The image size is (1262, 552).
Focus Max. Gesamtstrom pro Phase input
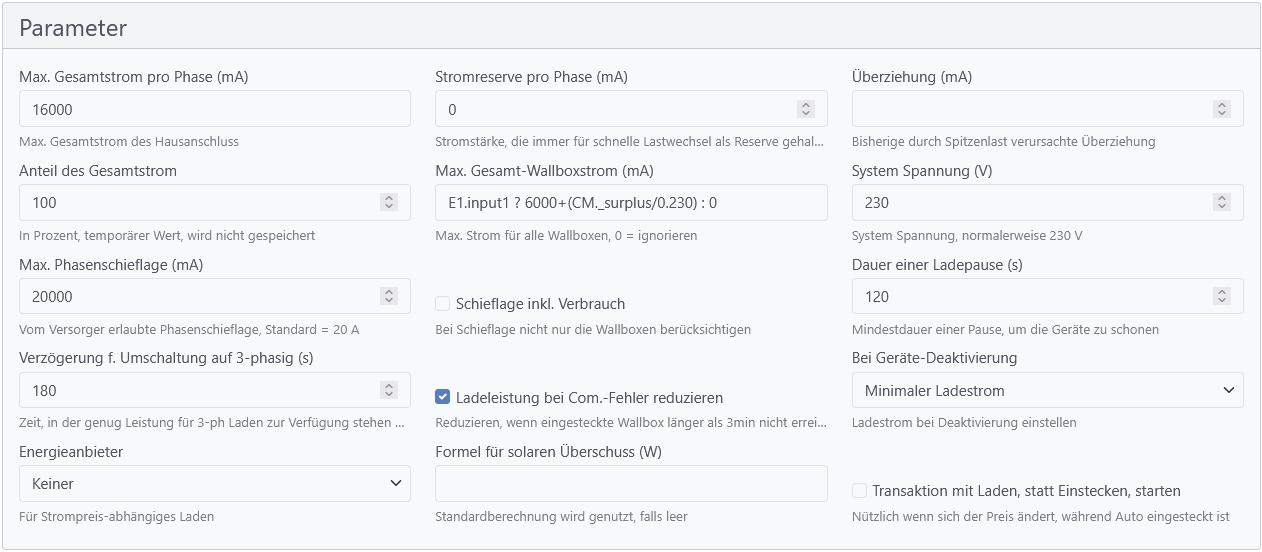215,109
